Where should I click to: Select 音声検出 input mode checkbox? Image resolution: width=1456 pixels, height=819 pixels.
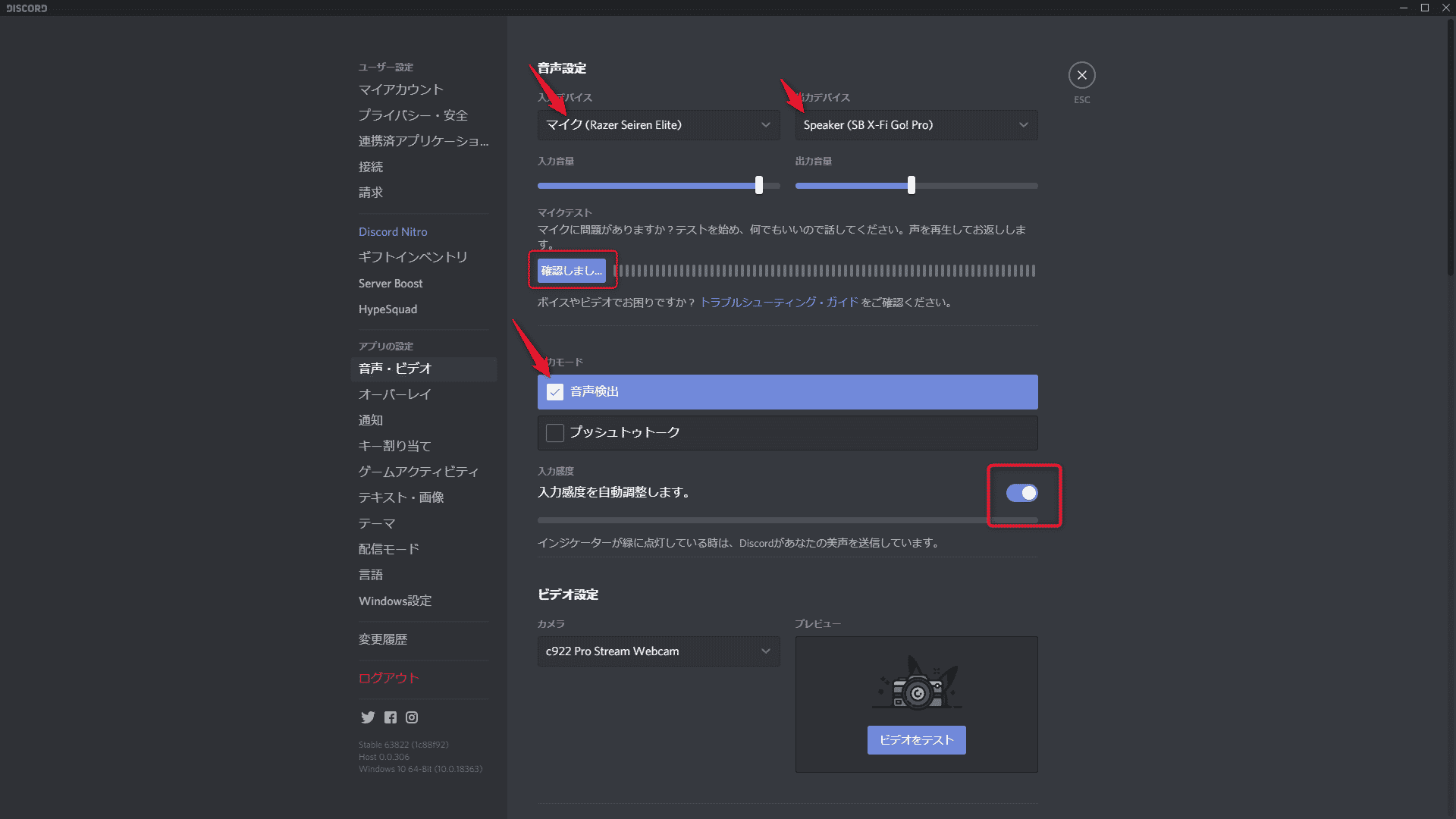[x=555, y=392]
